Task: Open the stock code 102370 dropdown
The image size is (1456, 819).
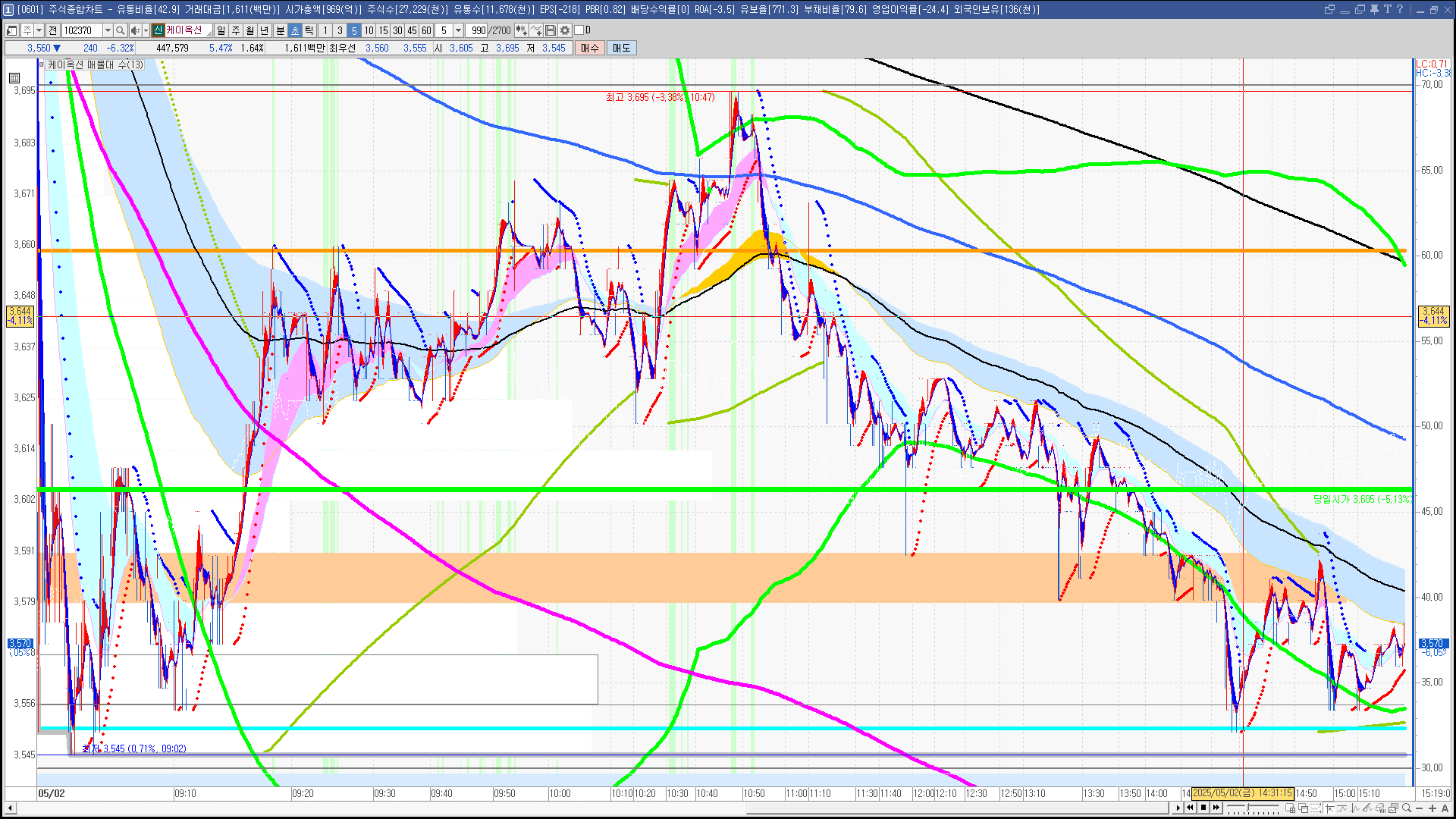Action: 108,30
